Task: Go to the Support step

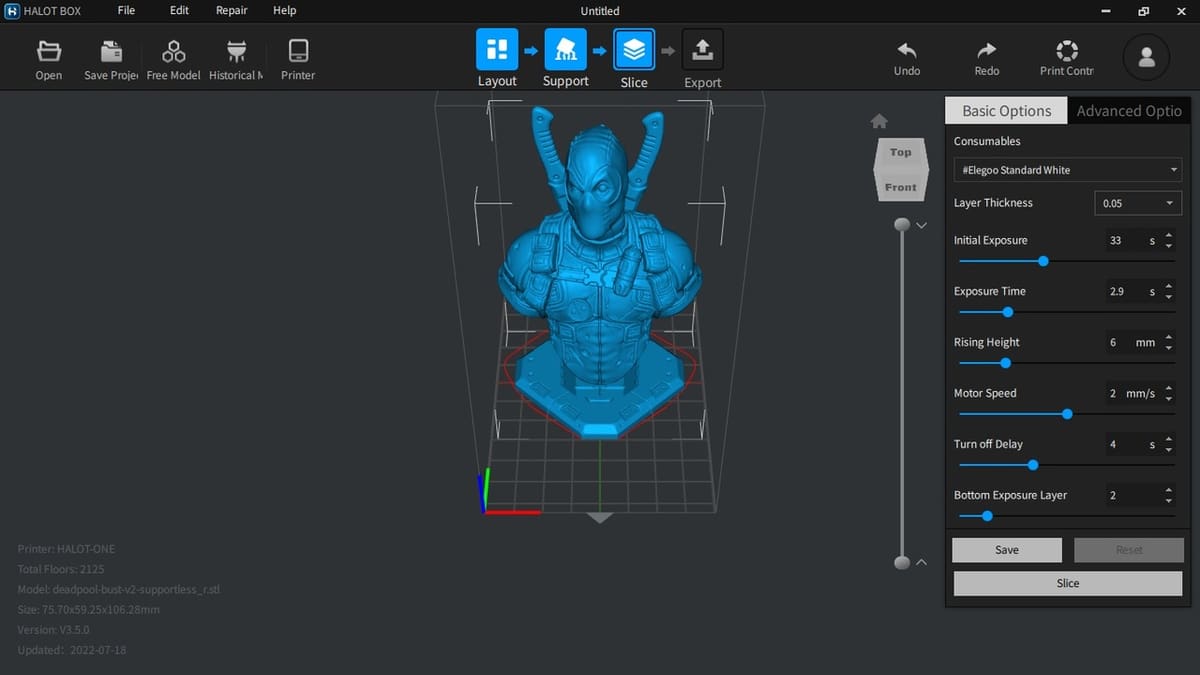Action: pos(565,49)
